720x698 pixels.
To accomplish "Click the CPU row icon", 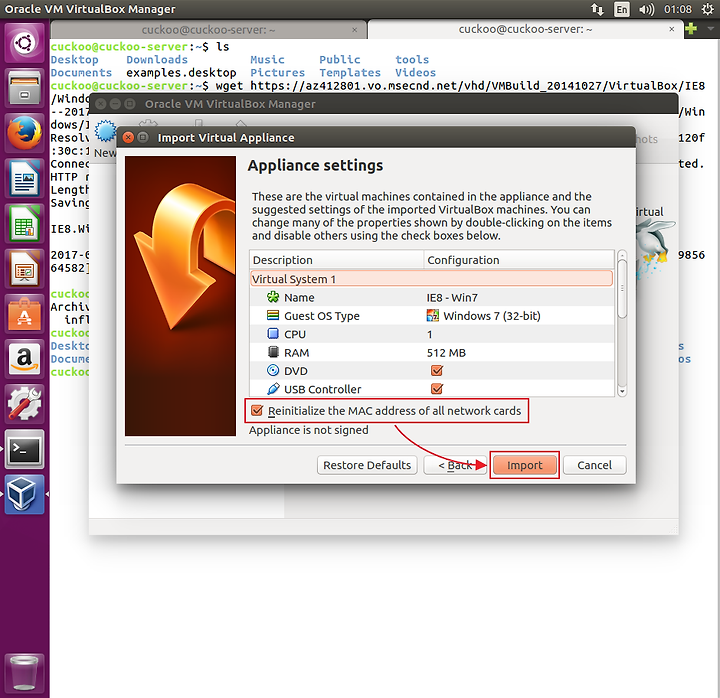I will (x=273, y=333).
